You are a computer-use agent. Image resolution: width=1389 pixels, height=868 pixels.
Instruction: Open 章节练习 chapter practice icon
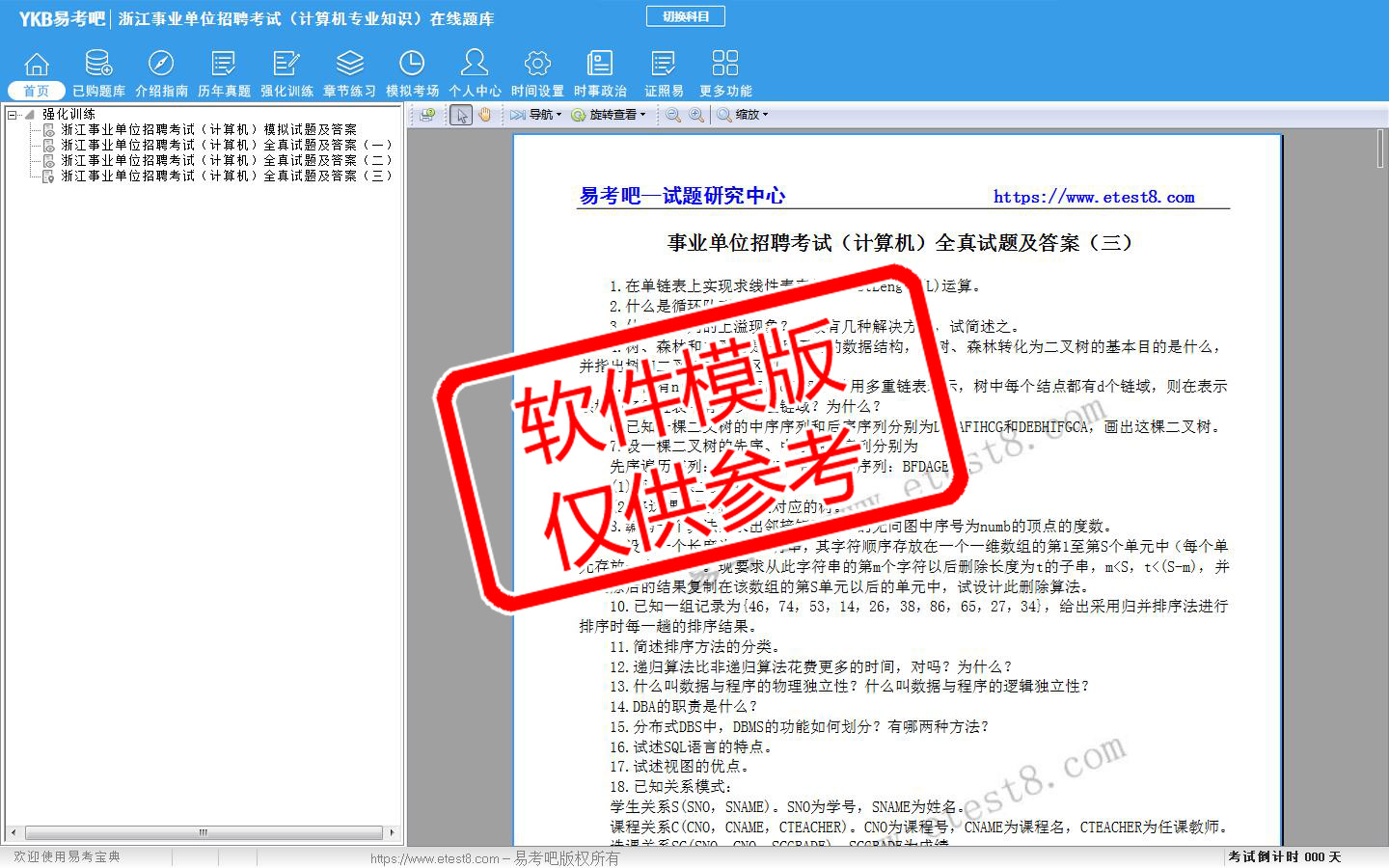[349, 64]
